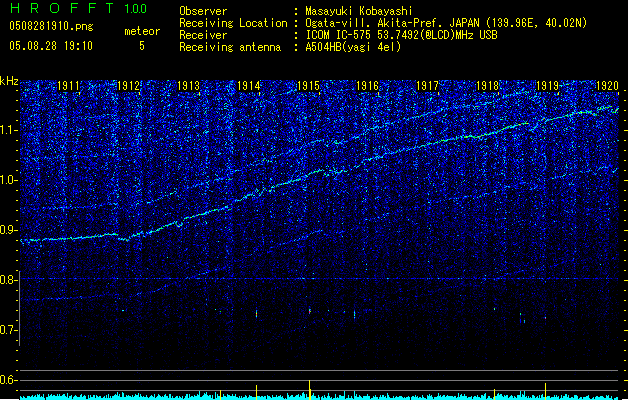Select the 1914 time tick label
Screen dimensions: 629x400
click(248, 86)
